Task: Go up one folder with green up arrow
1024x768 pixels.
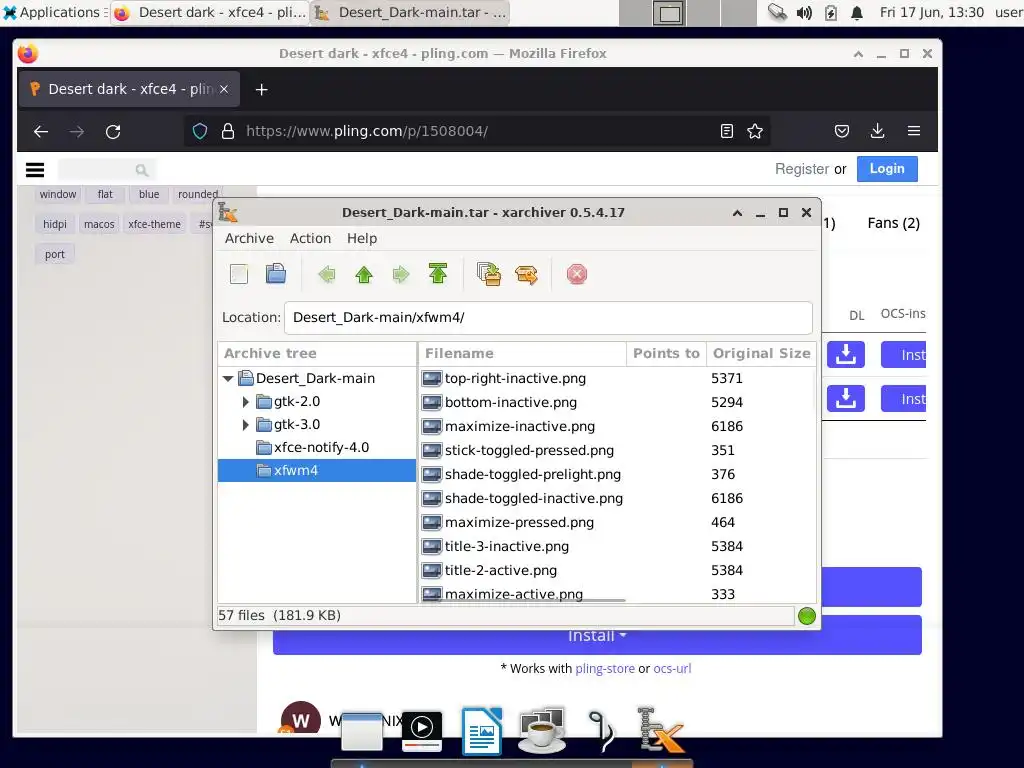Action: tap(364, 274)
